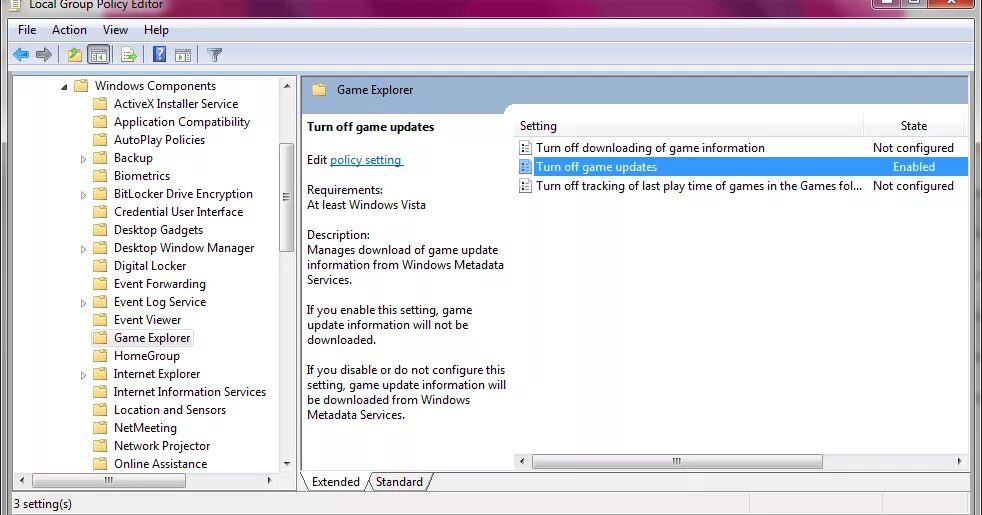
Task: Switch to the Standard tab
Action: click(x=400, y=482)
